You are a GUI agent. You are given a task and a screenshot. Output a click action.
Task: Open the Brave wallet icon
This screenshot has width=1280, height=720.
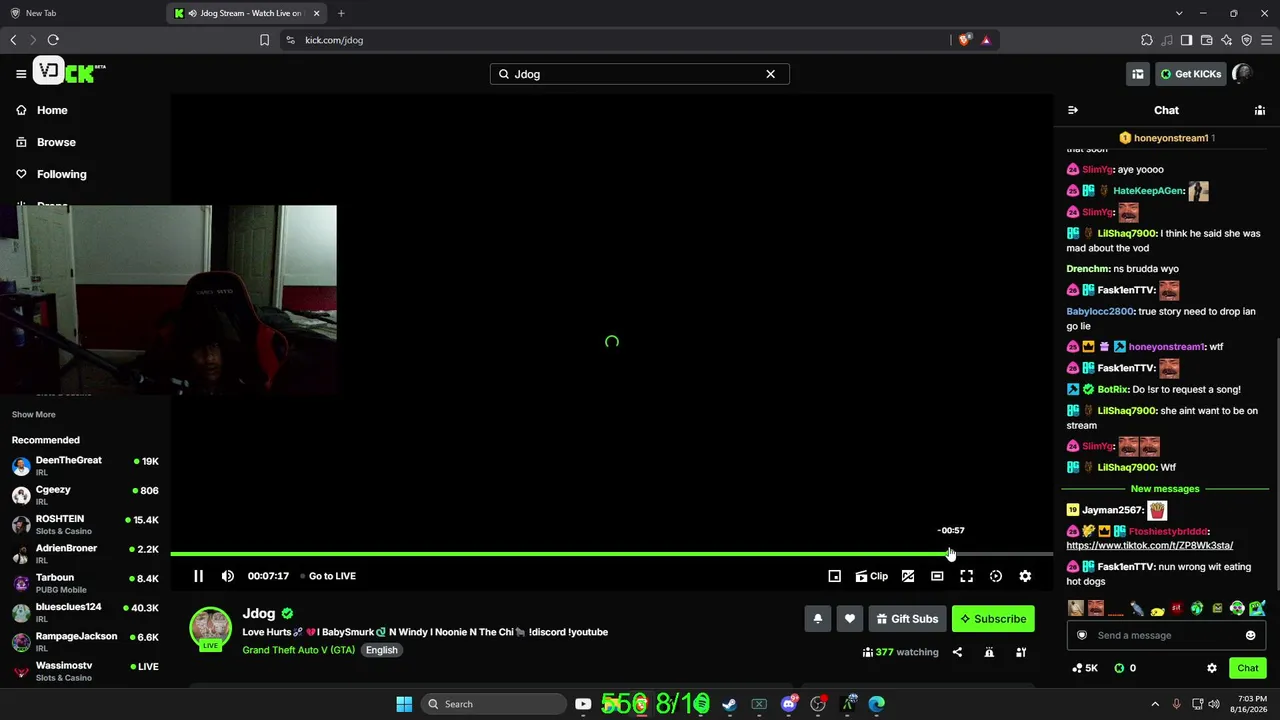[1206, 40]
